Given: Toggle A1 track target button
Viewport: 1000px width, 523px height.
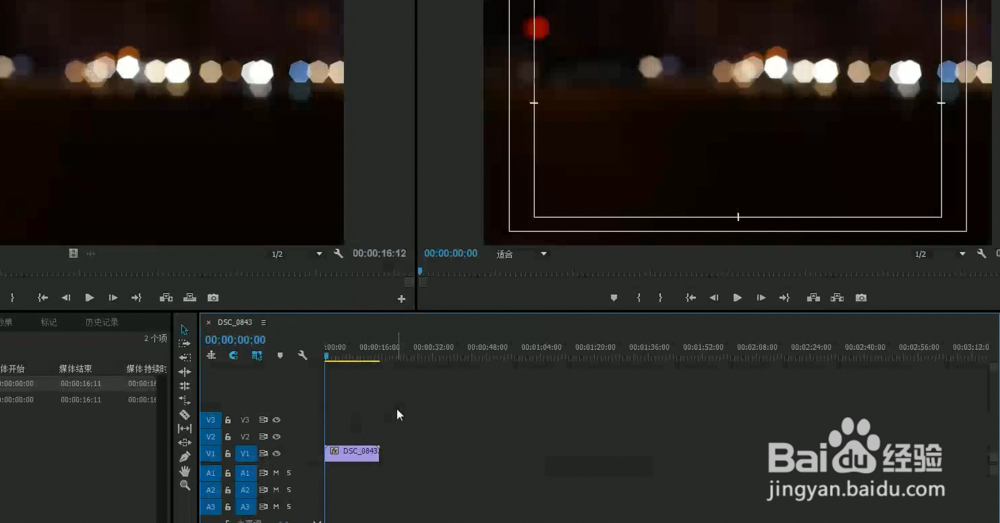Looking at the screenshot, I should (245, 473).
